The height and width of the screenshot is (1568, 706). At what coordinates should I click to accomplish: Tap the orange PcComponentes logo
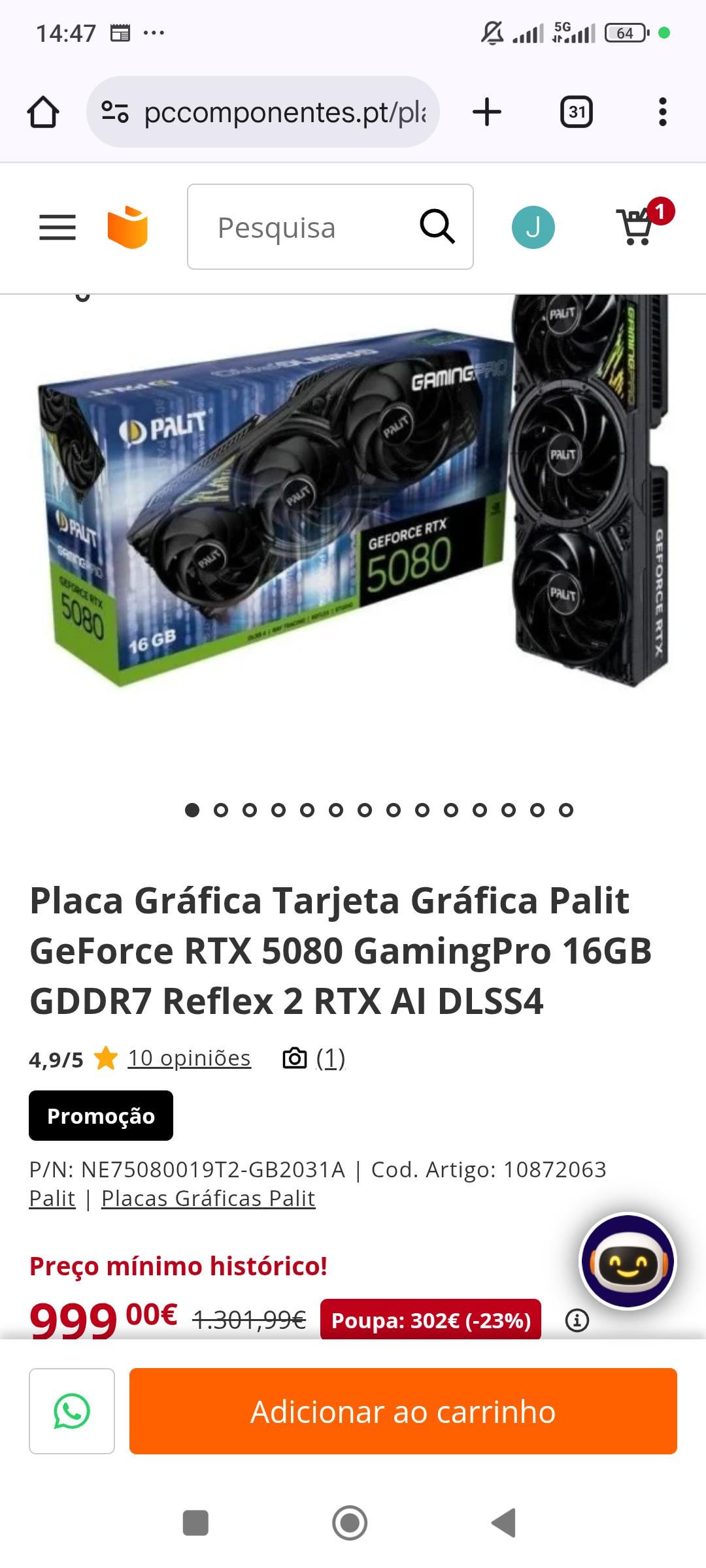tap(127, 227)
